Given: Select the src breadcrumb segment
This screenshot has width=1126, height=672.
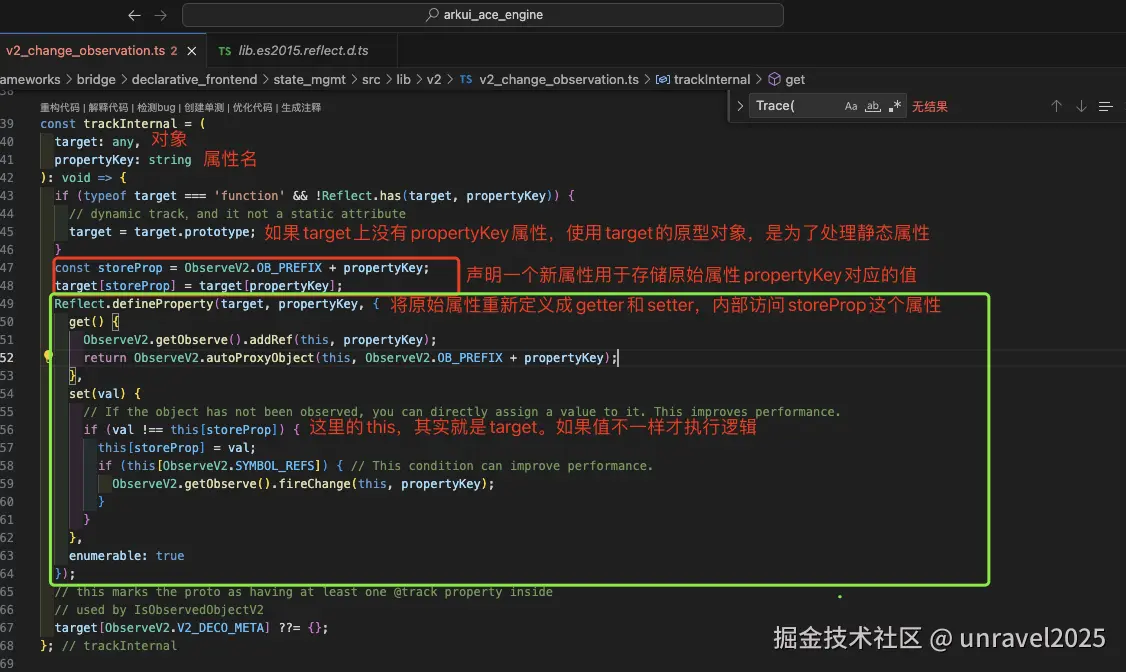Looking at the screenshot, I should [x=371, y=80].
